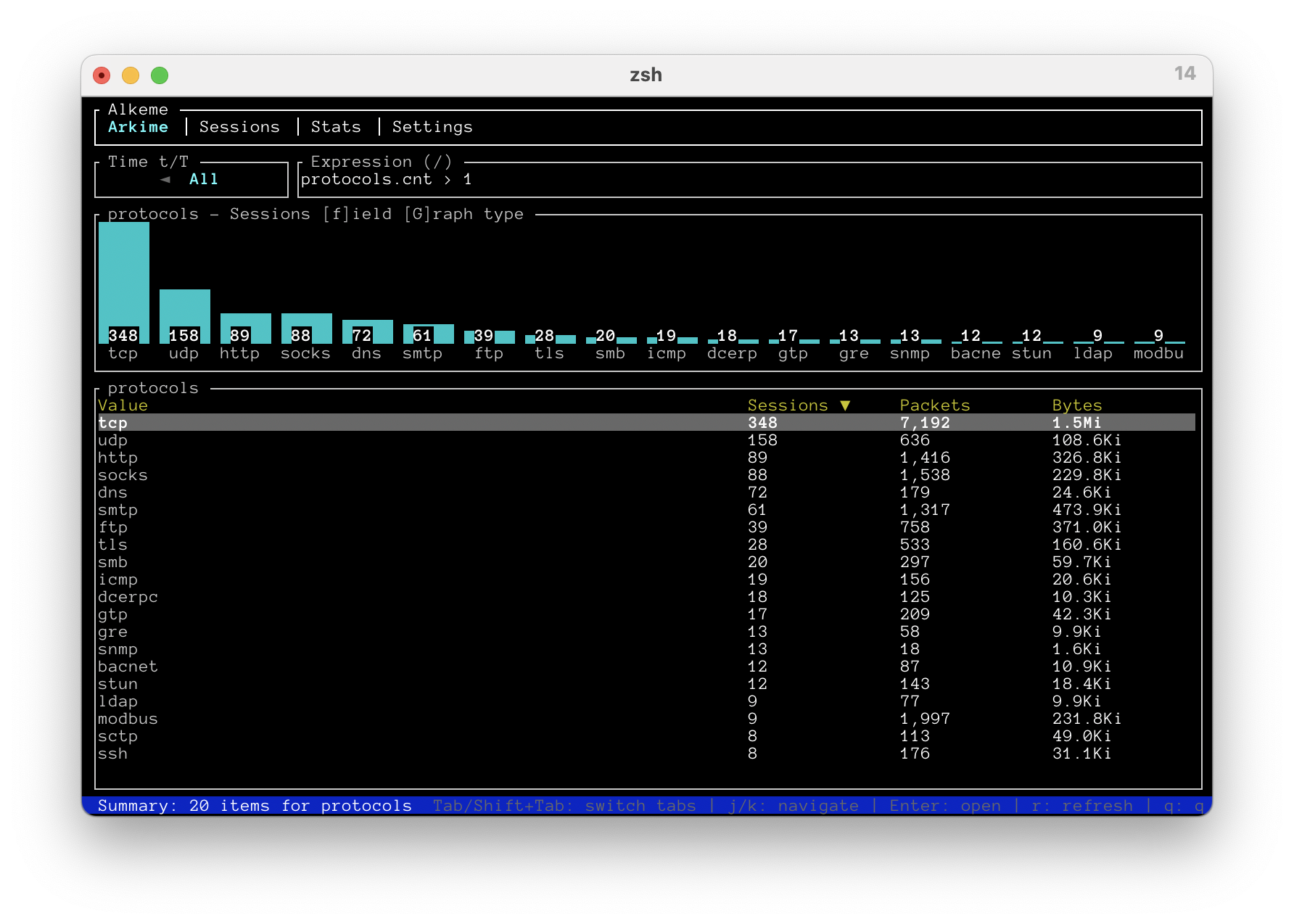Click the tls label in the graph
The width and height of the screenshot is (1294, 924).
click(x=549, y=353)
